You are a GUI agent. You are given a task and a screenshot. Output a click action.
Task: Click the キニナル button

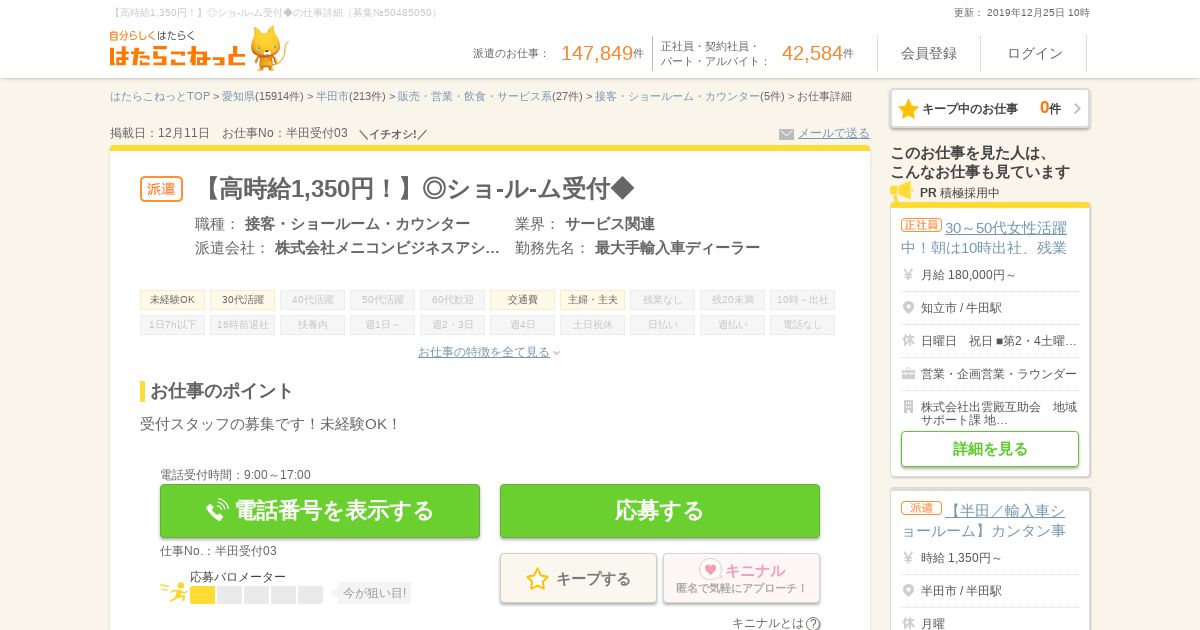coord(741,579)
